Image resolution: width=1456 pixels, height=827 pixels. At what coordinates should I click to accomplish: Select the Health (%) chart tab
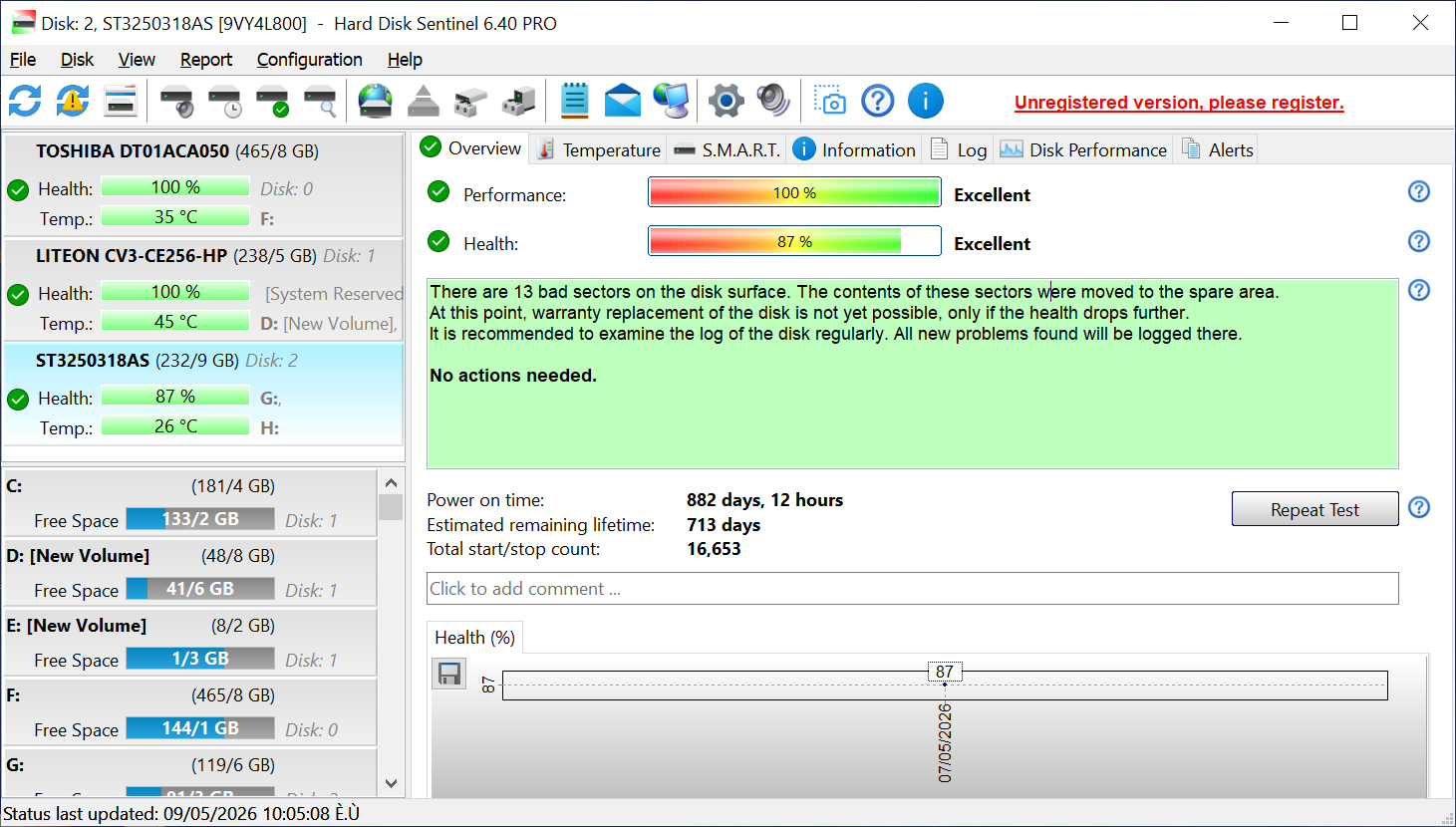click(x=475, y=638)
